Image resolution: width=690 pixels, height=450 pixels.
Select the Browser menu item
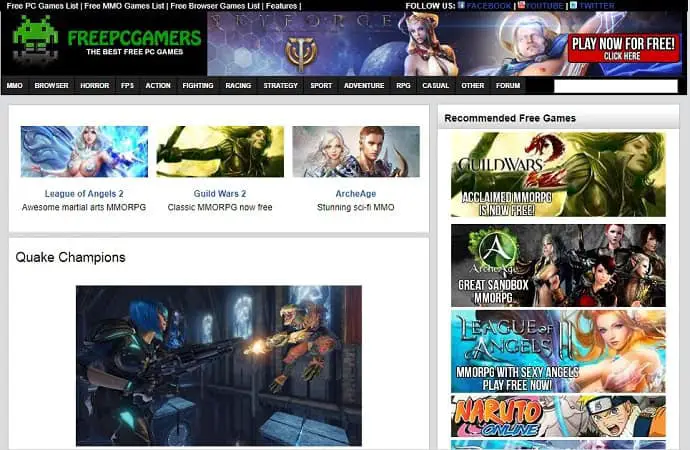[51, 85]
